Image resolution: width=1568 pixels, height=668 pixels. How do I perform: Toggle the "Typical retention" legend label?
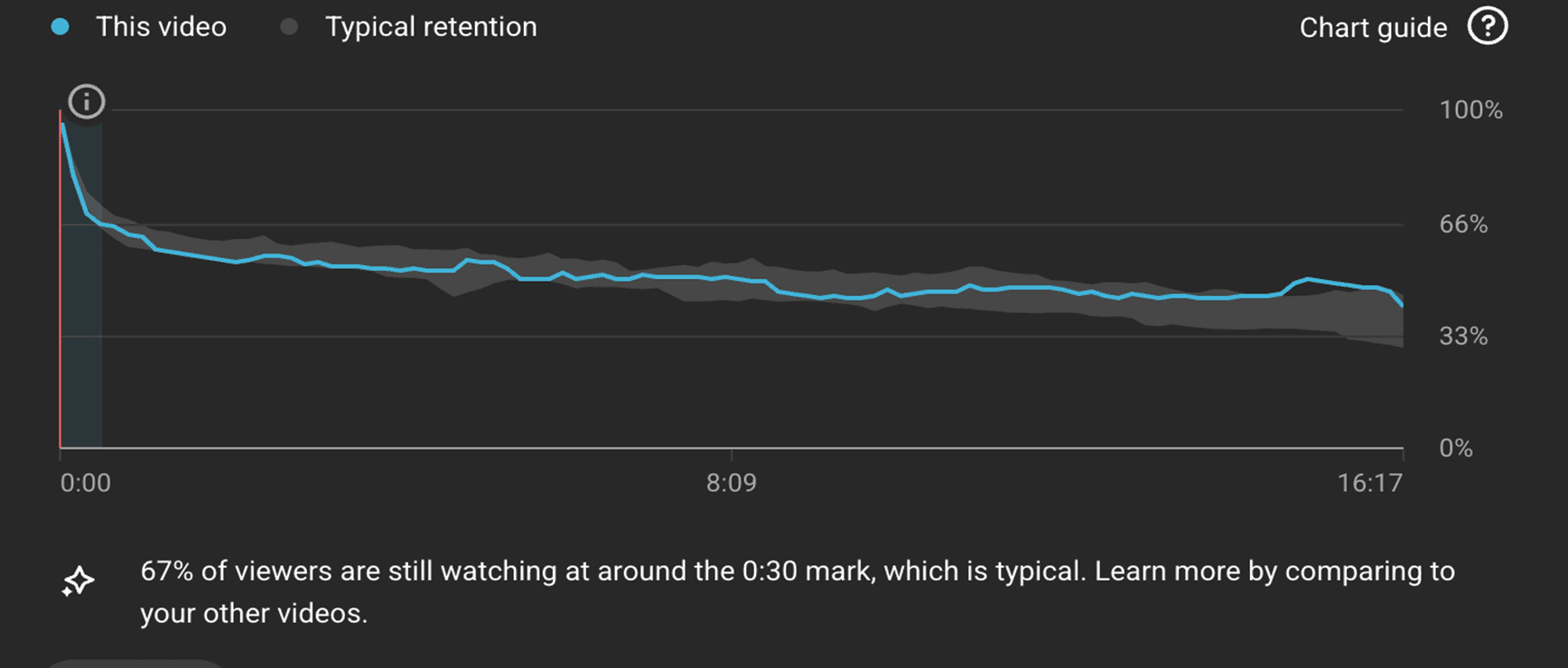(431, 27)
